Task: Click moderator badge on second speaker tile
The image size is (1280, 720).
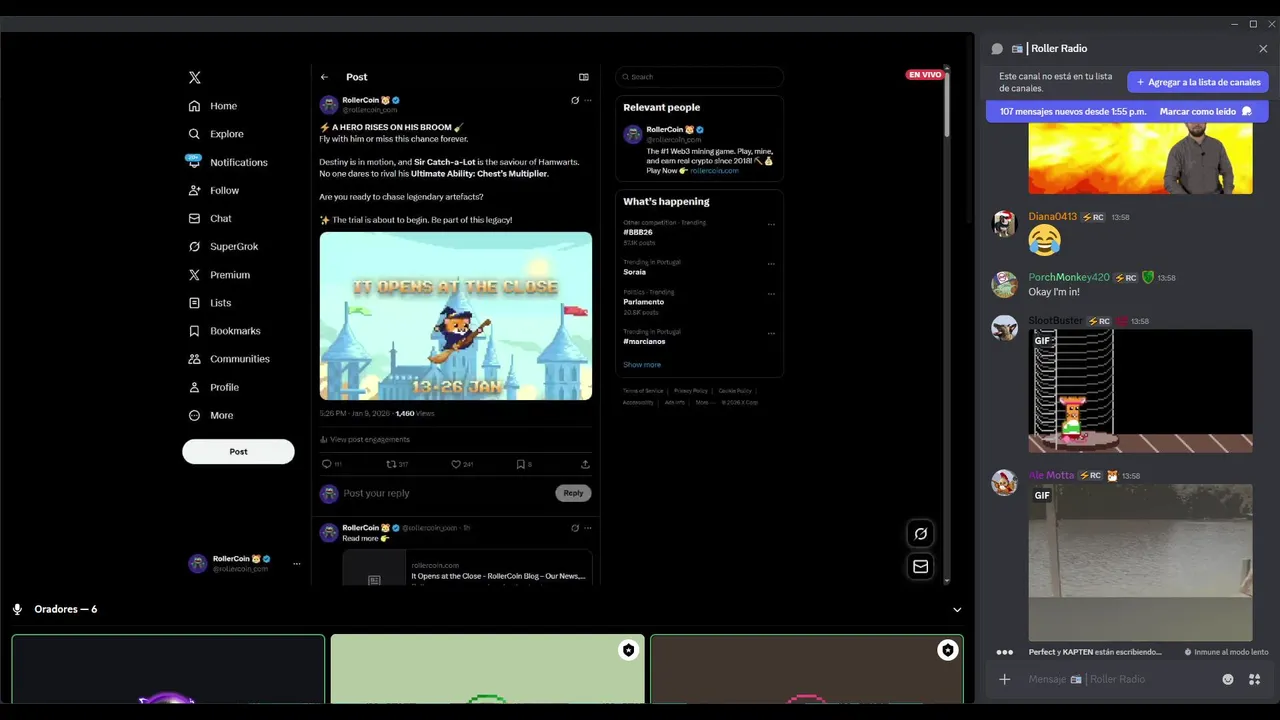Action: [x=628, y=650]
